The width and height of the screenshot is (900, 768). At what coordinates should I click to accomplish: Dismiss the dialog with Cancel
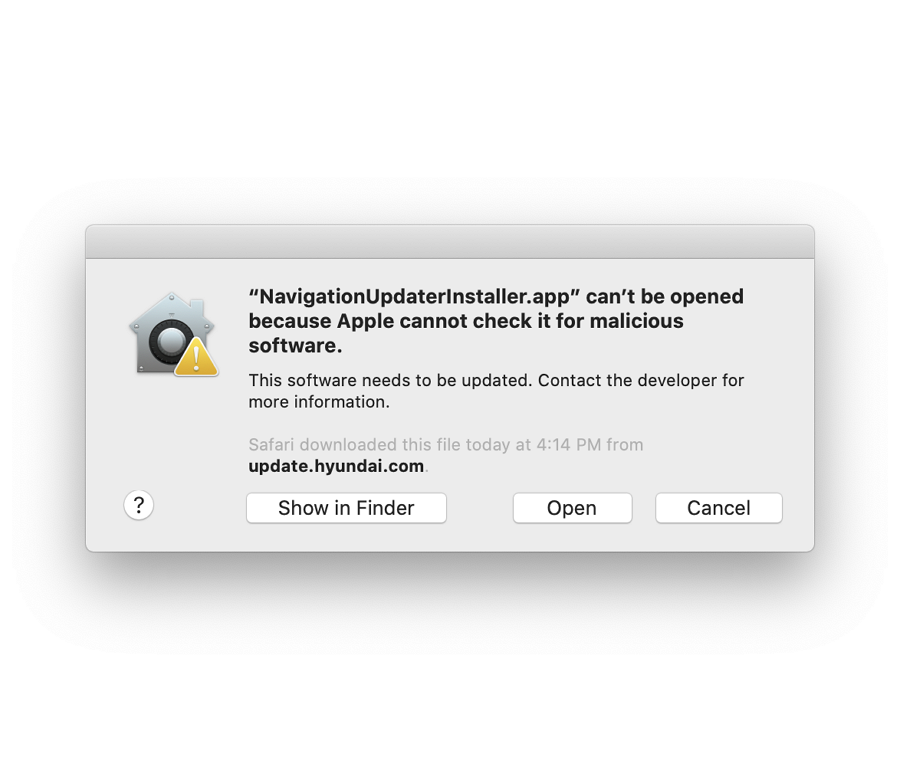(719, 508)
